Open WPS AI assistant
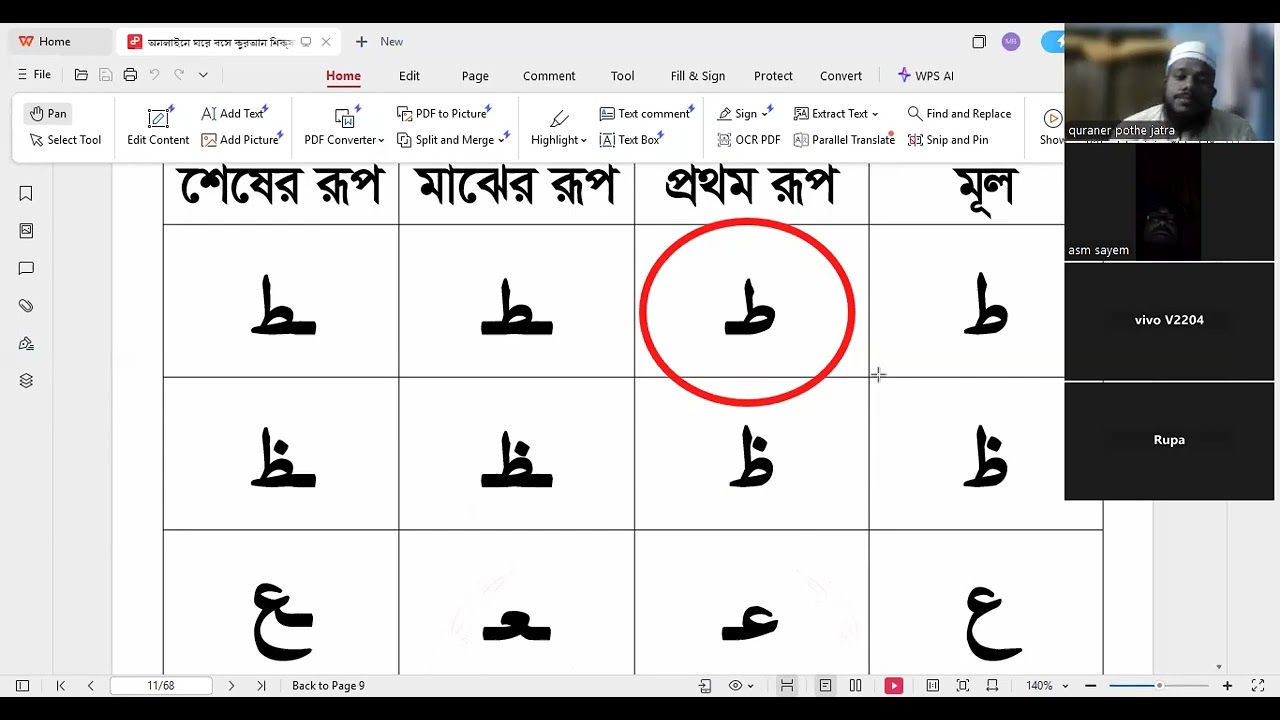 pyautogui.click(x=926, y=76)
